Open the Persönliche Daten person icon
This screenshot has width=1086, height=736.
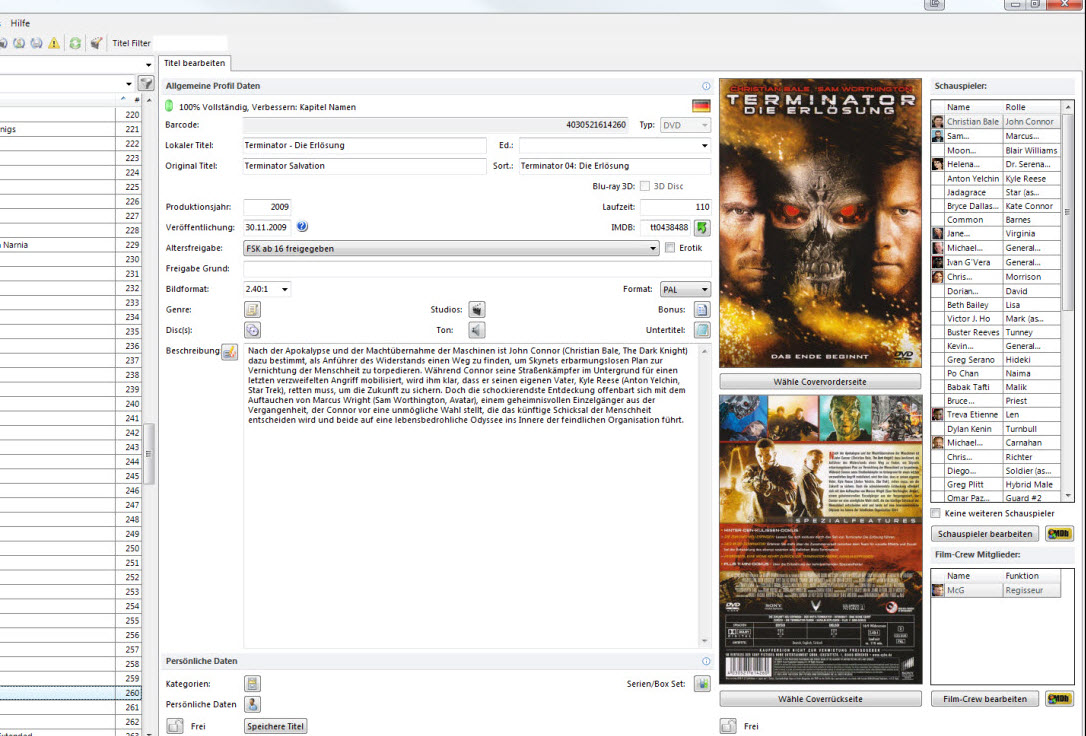[x=252, y=704]
